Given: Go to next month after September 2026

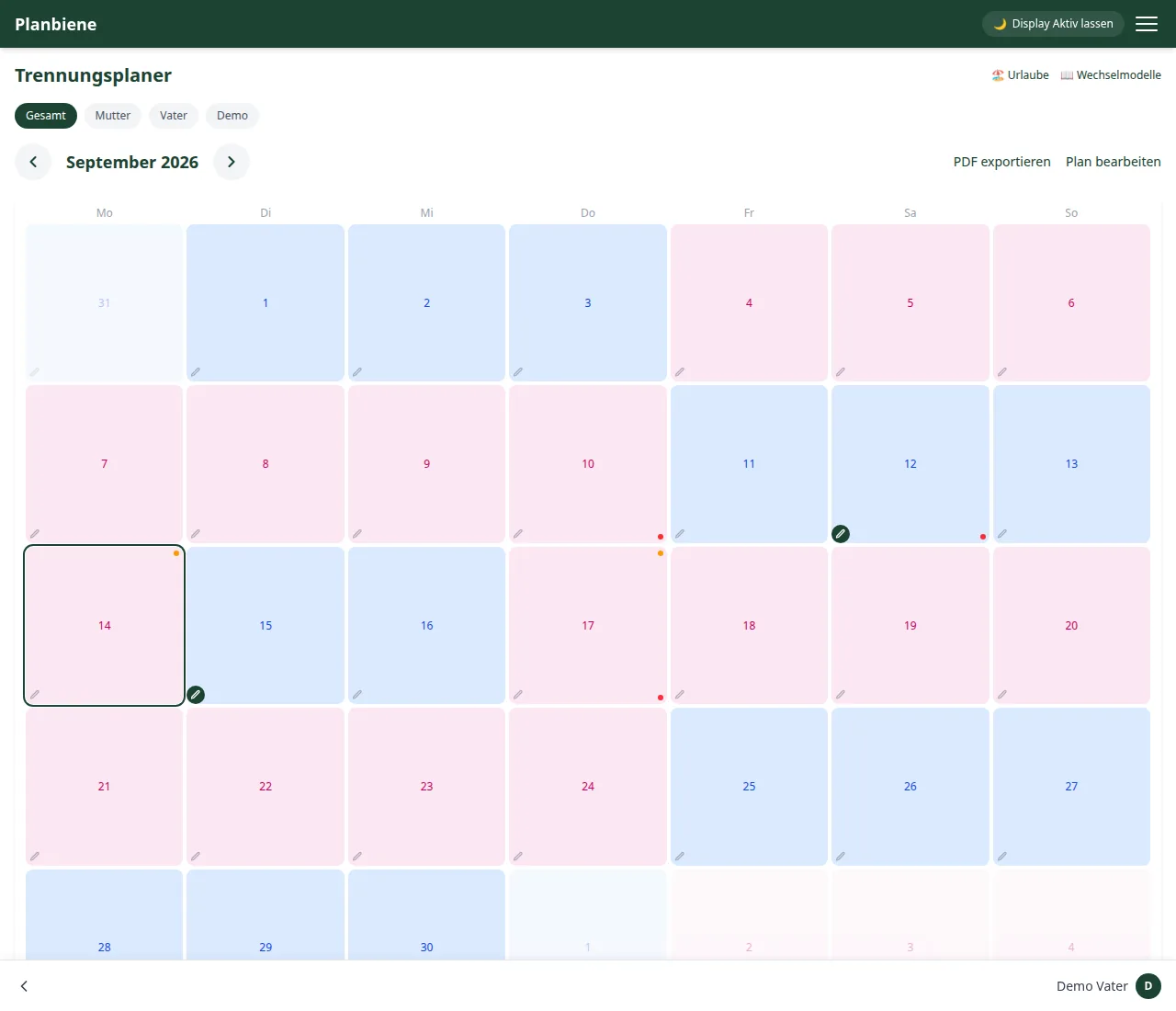Looking at the screenshot, I should tap(232, 162).
